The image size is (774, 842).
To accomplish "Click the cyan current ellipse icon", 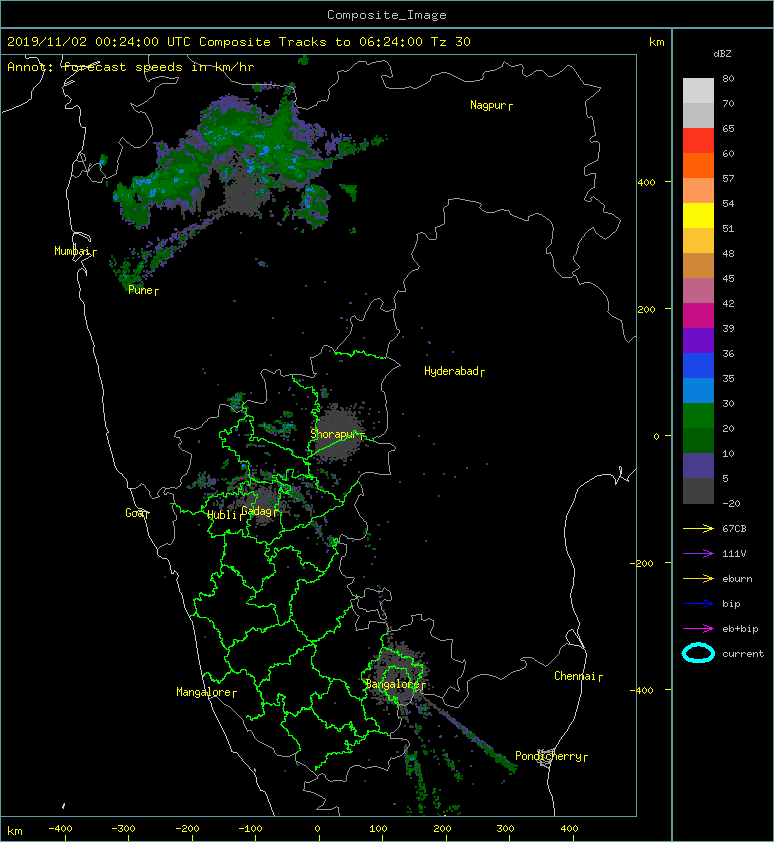I will pyautogui.click(x=698, y=653).
